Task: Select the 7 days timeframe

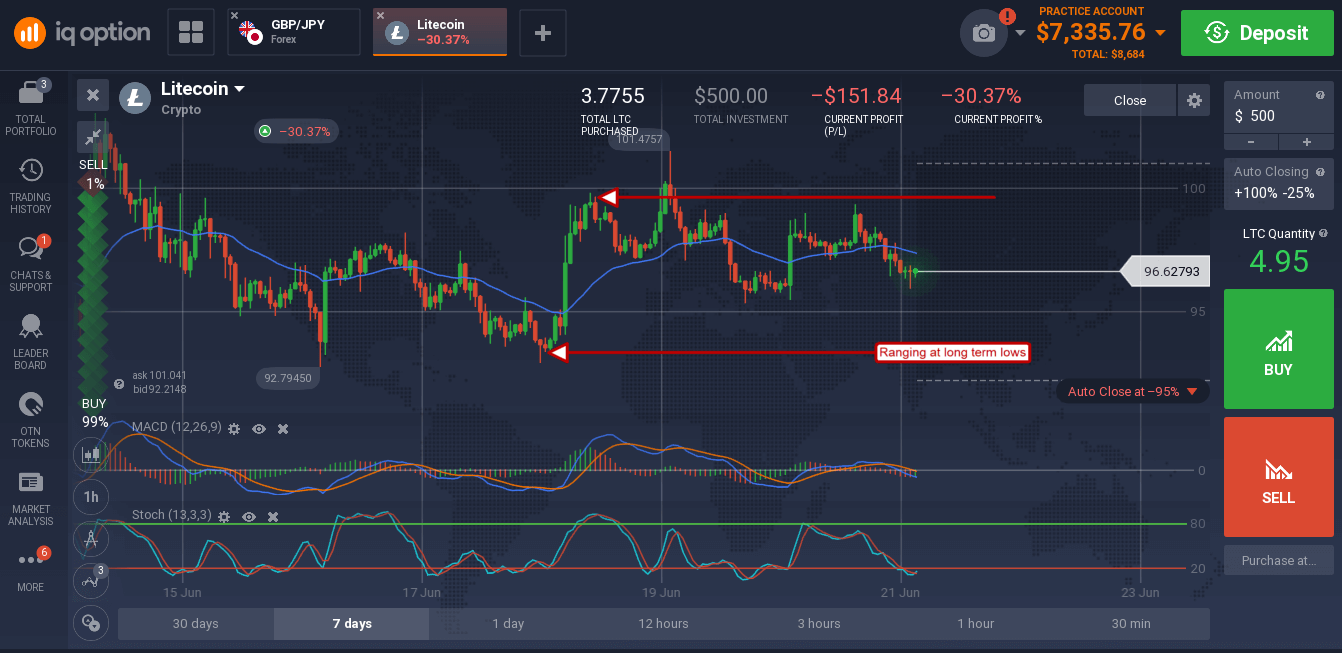Action: click(352, 624)
